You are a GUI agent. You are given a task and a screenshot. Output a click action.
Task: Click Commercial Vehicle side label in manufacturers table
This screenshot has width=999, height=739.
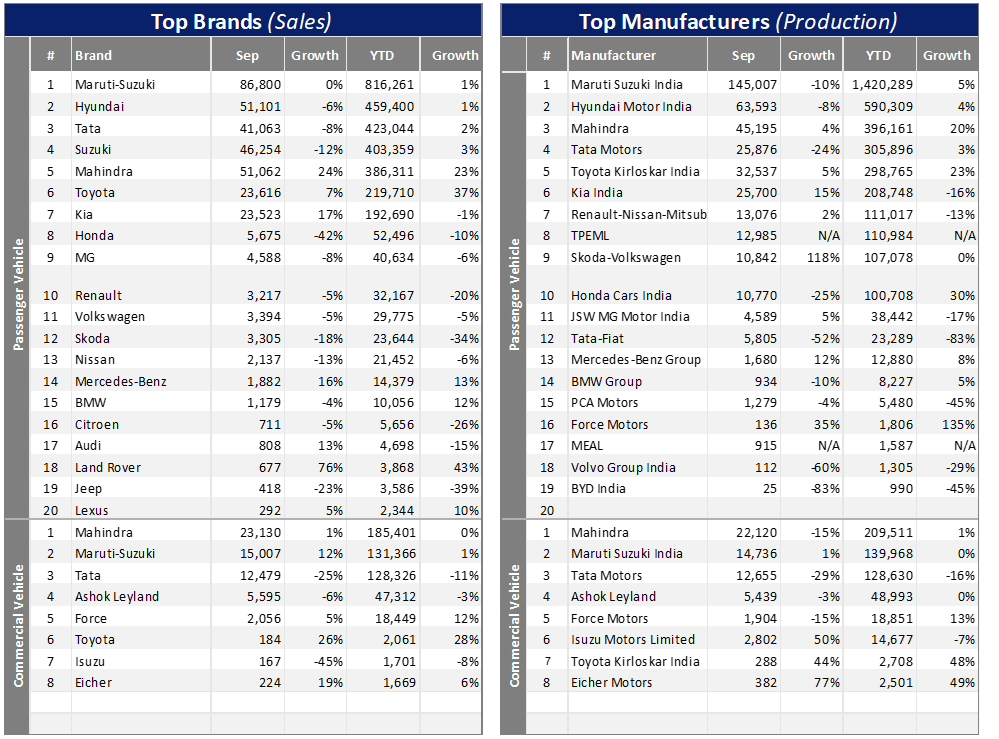pyautogui.click(x=514, y=625)
